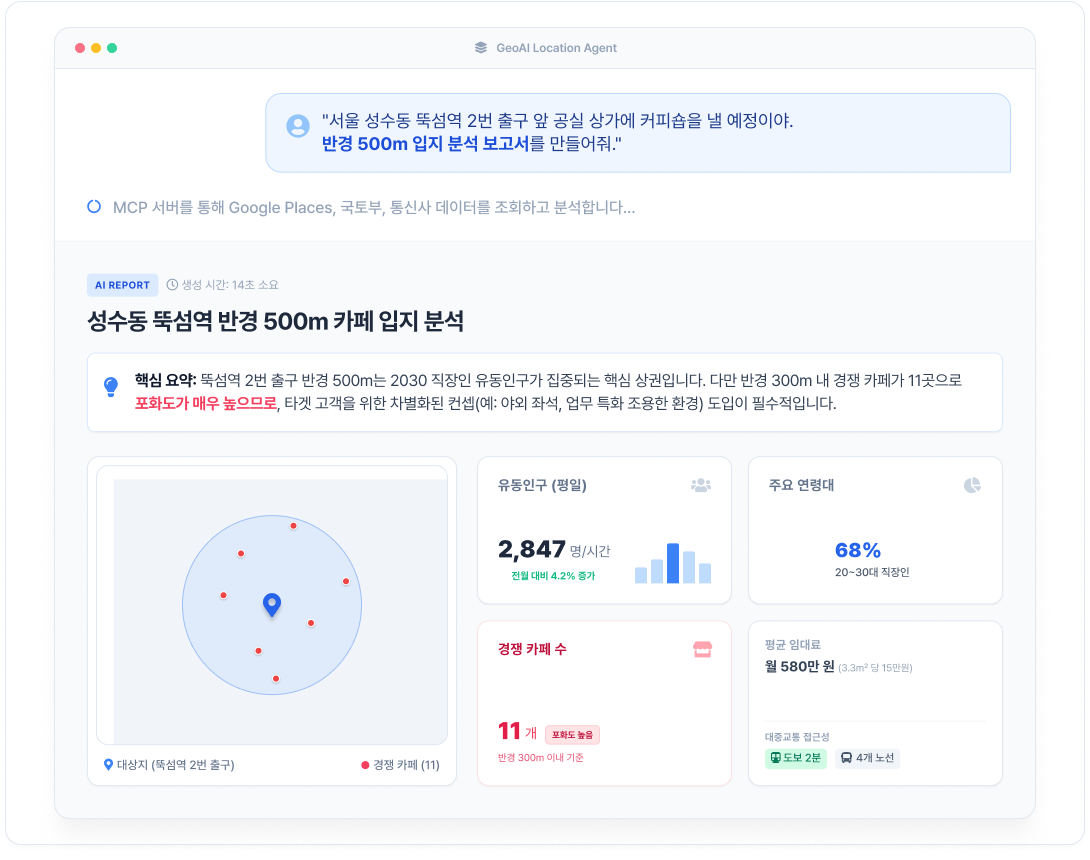The width and height of the screenshot is (1090, 860).
Task: Click the clock icon beside 생성 시간
Action: [172, 284]
